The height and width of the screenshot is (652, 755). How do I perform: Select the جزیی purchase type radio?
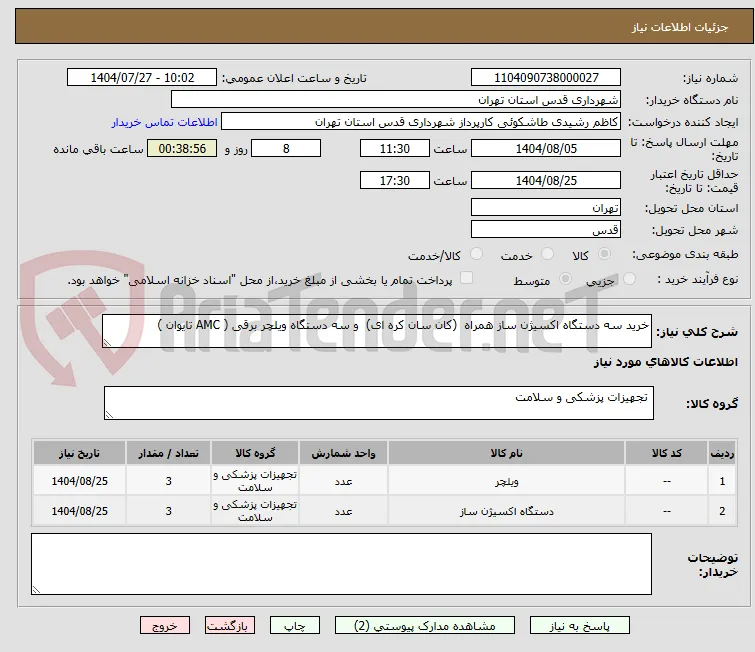629,279
